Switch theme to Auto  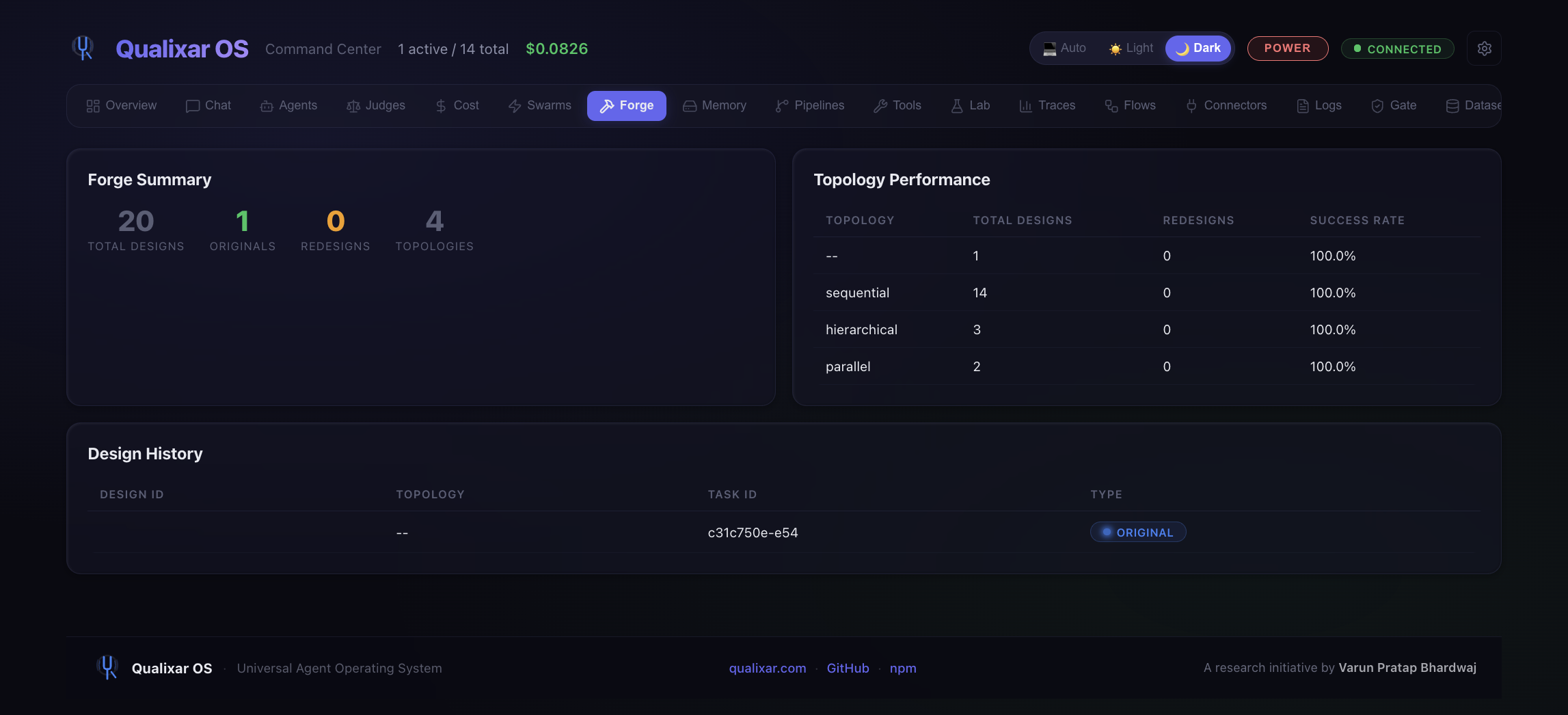tap(1064, 49)
